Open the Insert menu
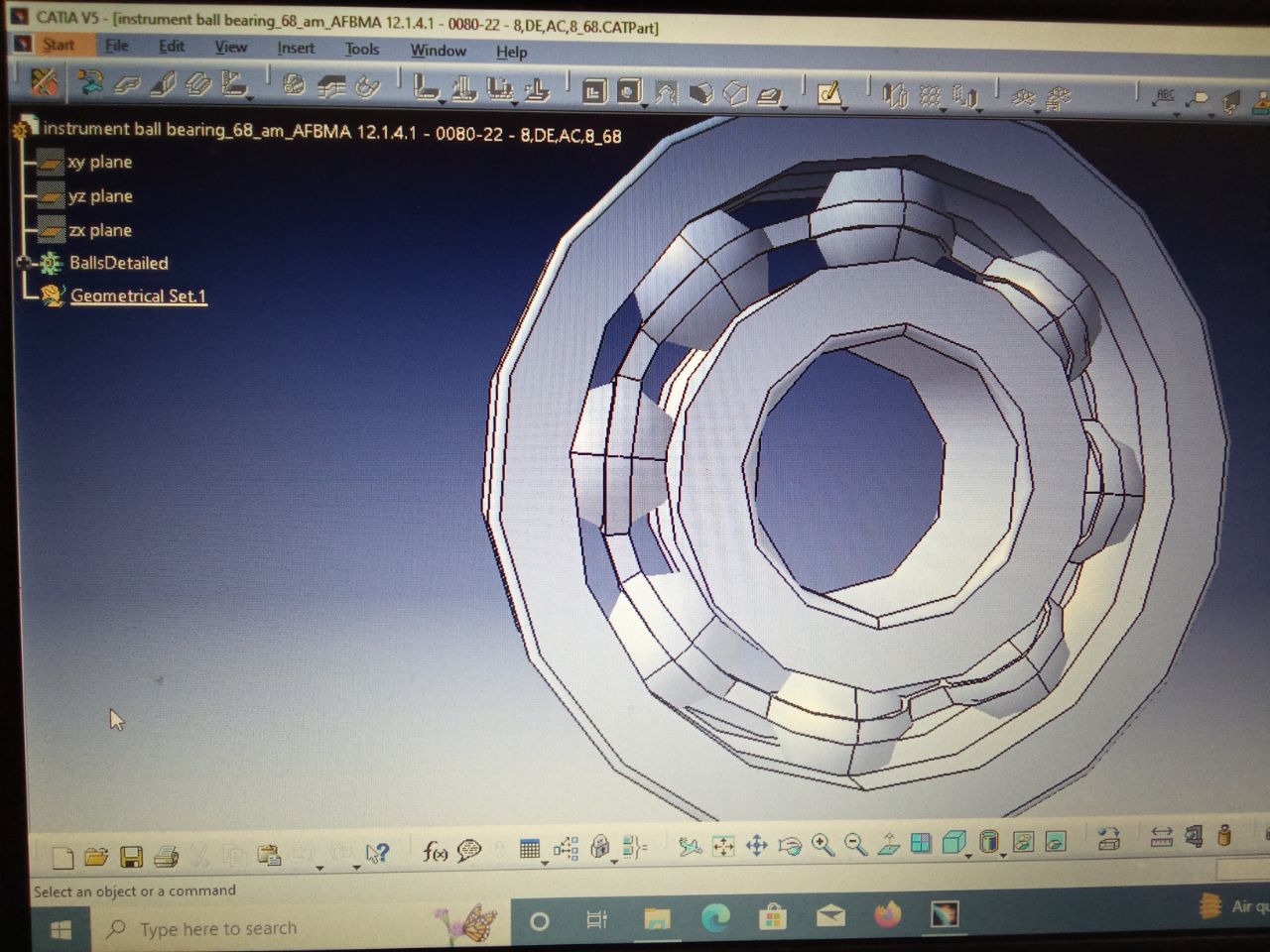This screenshot has width=1270, height=952. [x=296, y=48]
